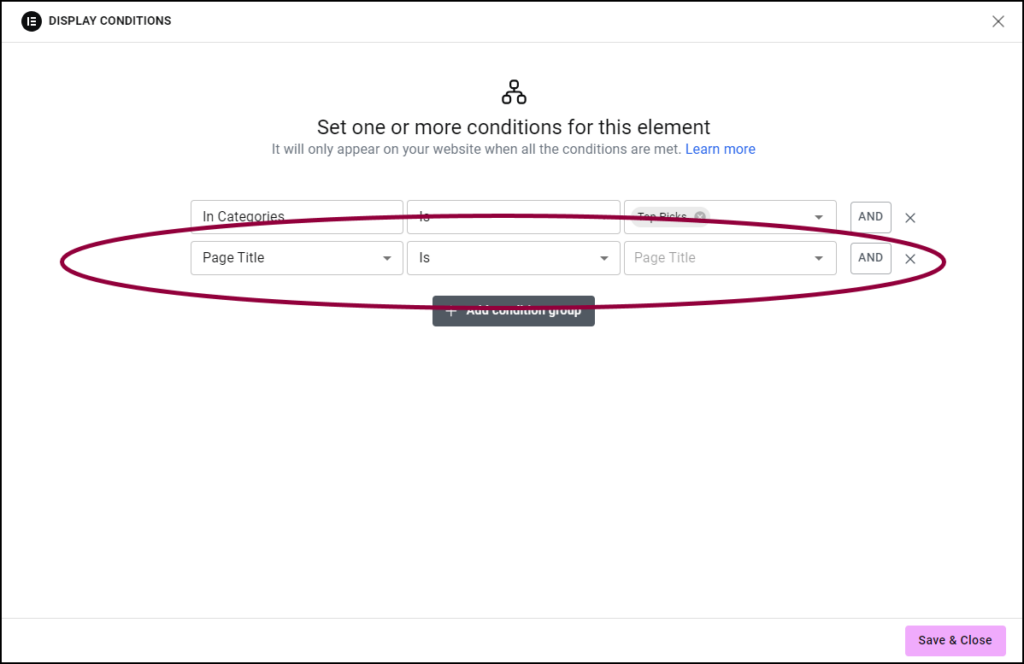Delete the "In Categories" condition row

(910, 217)
